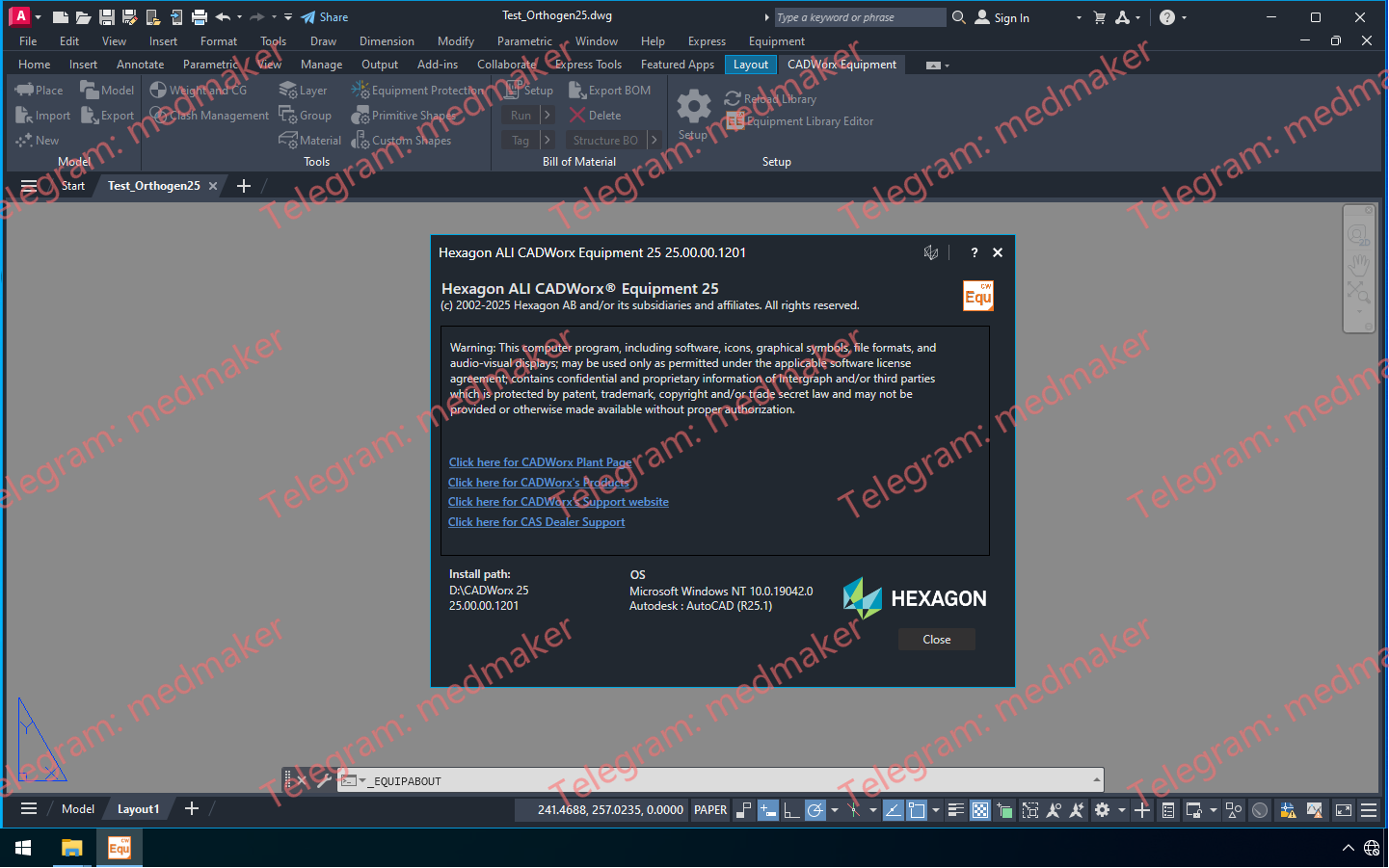The height and width of the screenshot is (868, 1389).
Task: Toggle Object Snap Tracking in status bar
Action: tap(894, 810)
